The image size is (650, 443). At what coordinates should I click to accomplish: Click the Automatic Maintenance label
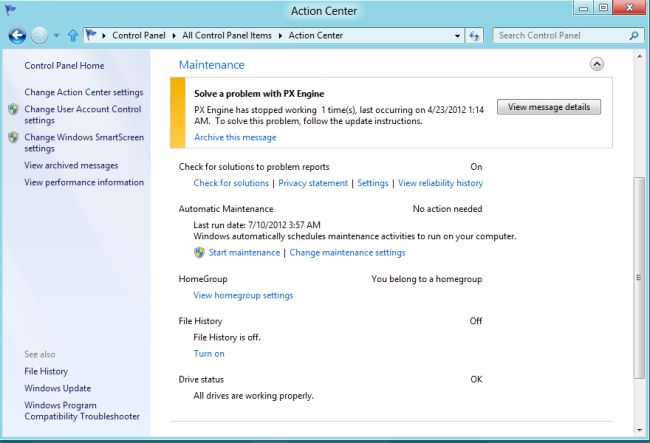tap(226, 209)
